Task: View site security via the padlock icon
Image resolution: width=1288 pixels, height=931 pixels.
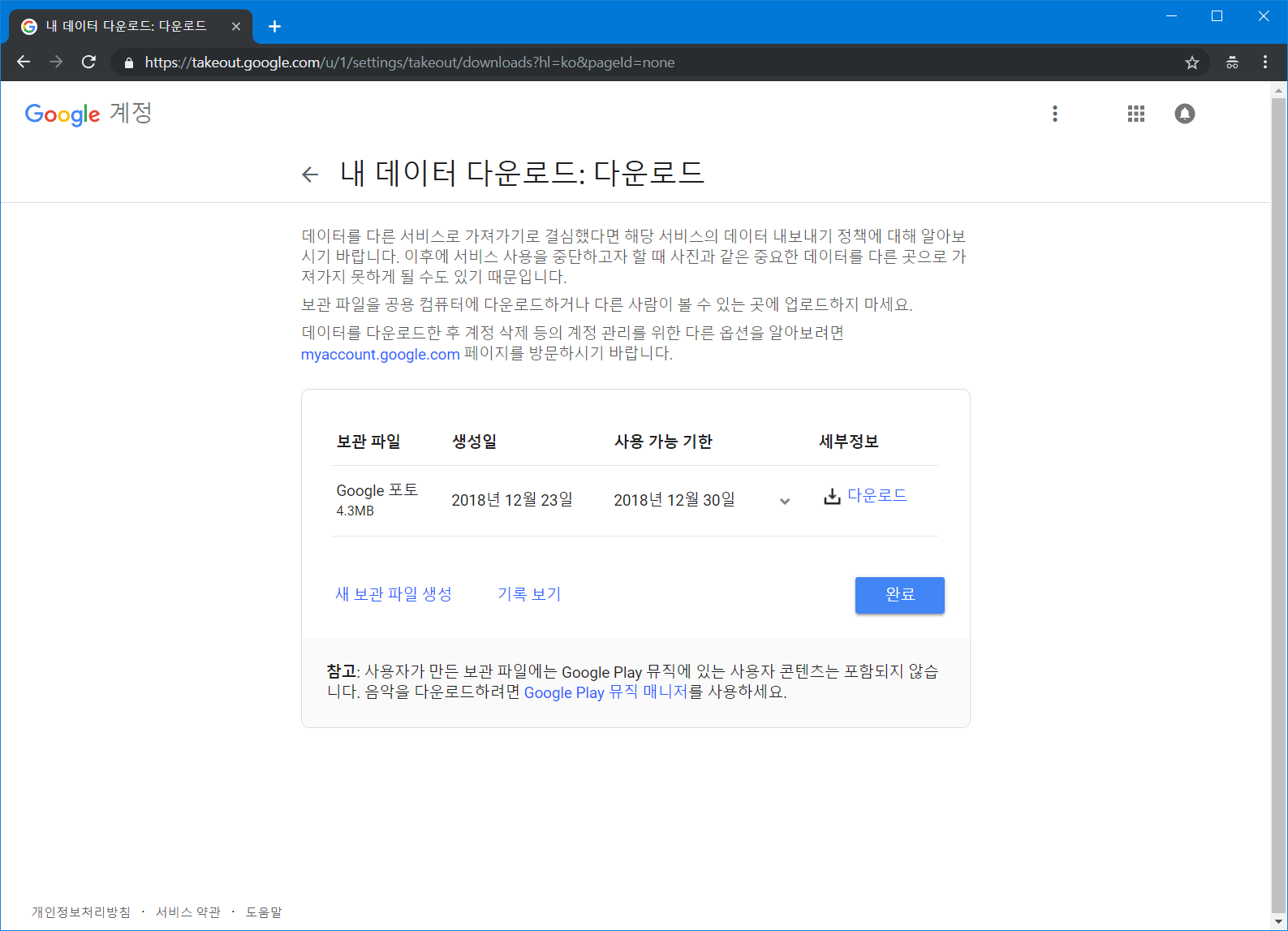Action: (128, 62)
